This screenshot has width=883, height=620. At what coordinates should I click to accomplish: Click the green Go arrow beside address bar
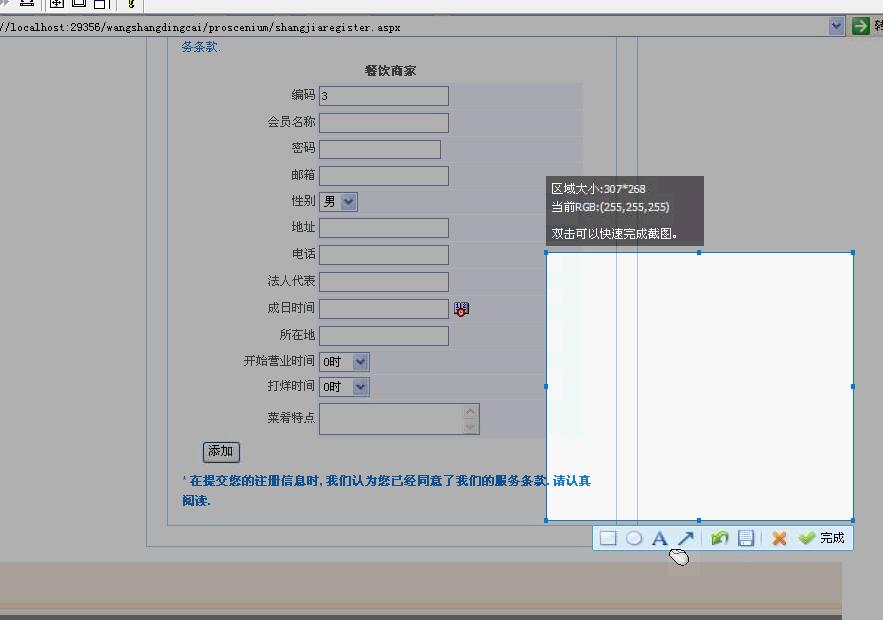click(860, 26)
